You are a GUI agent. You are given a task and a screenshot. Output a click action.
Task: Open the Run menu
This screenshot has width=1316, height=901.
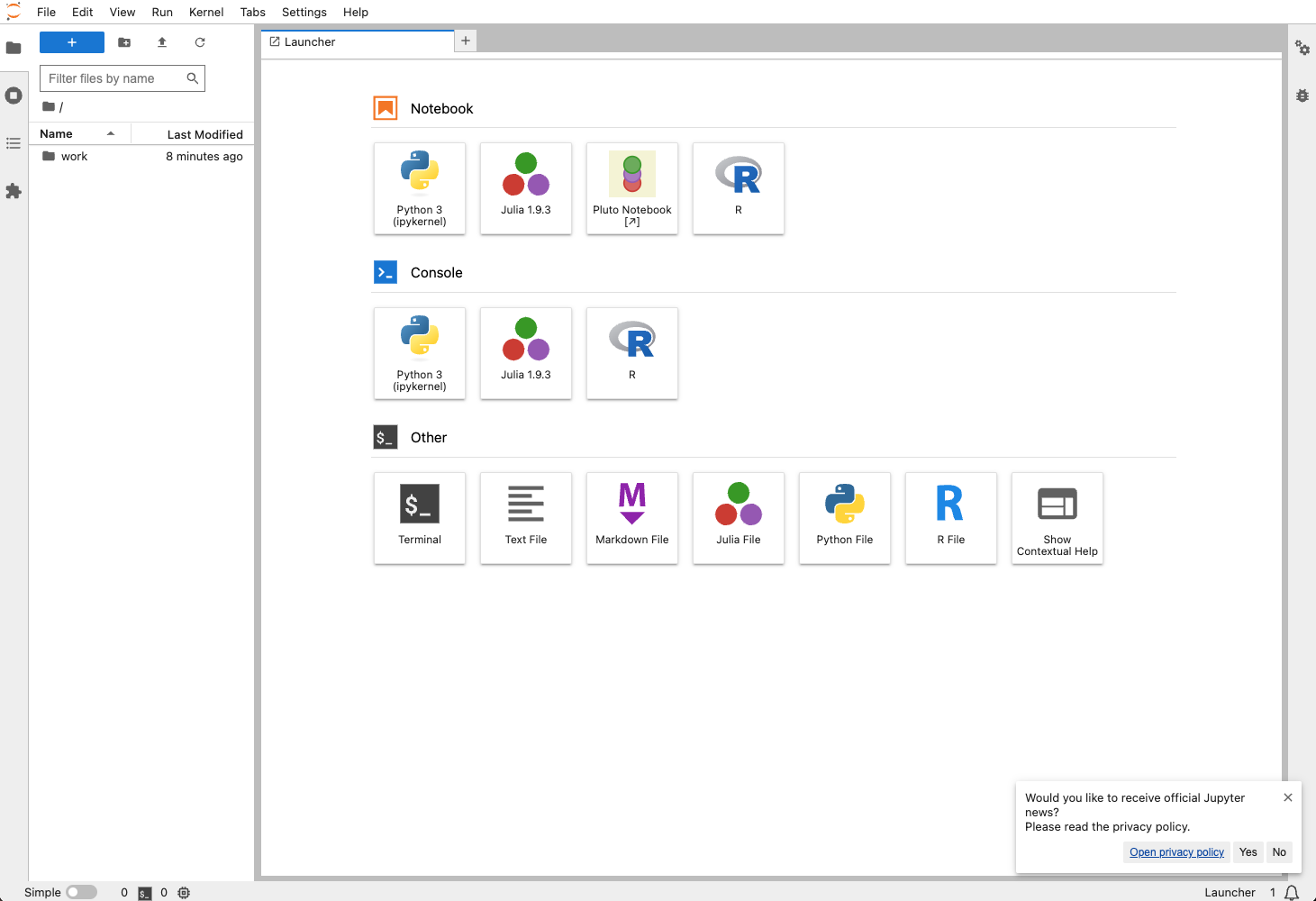[162, 12]
